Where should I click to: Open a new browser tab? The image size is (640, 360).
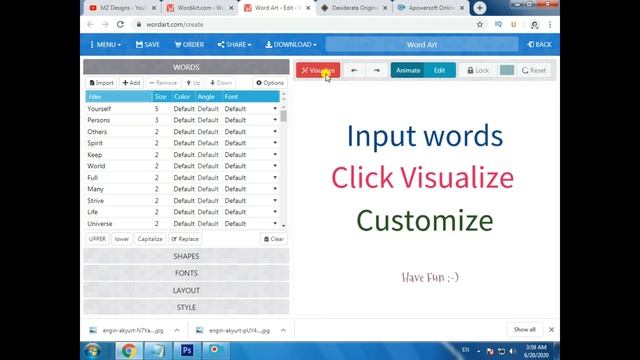480,8
